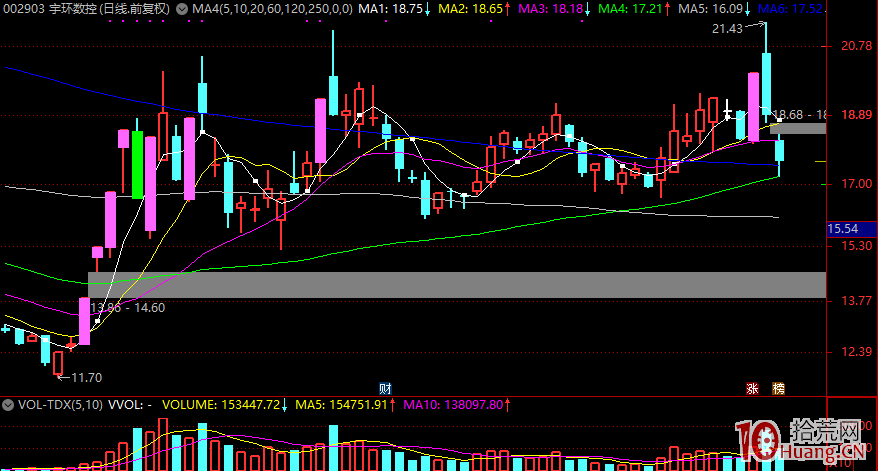Screen dimensions: 878x471
Task: Click the volume MA10 138097.80 label
Action: (455, 406)
